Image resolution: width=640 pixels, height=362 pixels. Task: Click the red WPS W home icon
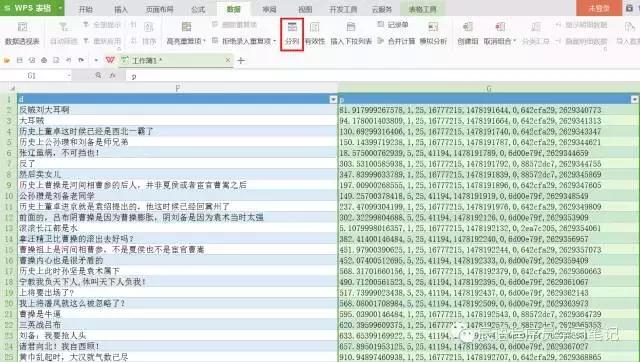[110, 60]
